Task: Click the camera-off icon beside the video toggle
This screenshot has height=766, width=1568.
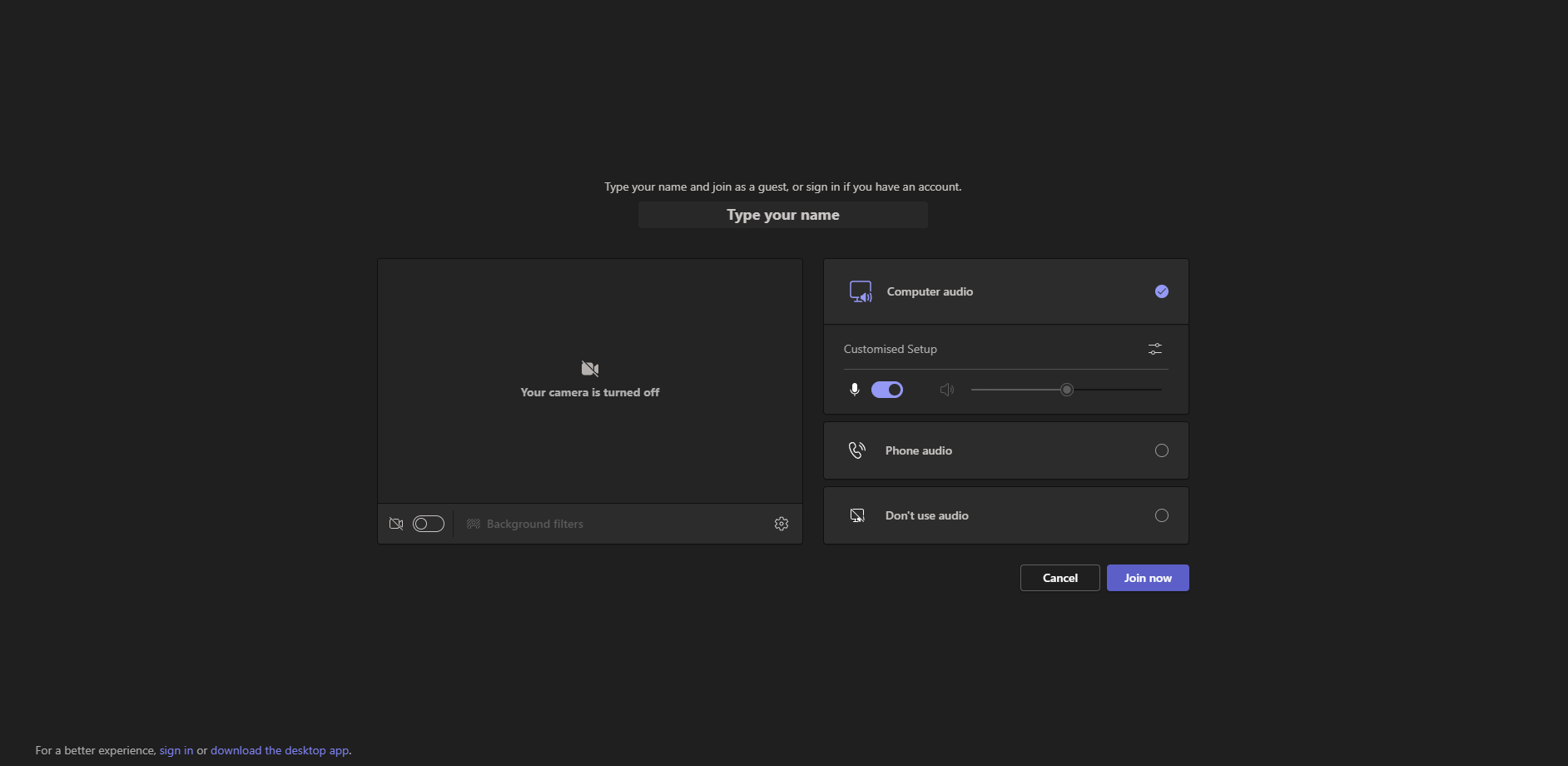Action: [396, 524]
